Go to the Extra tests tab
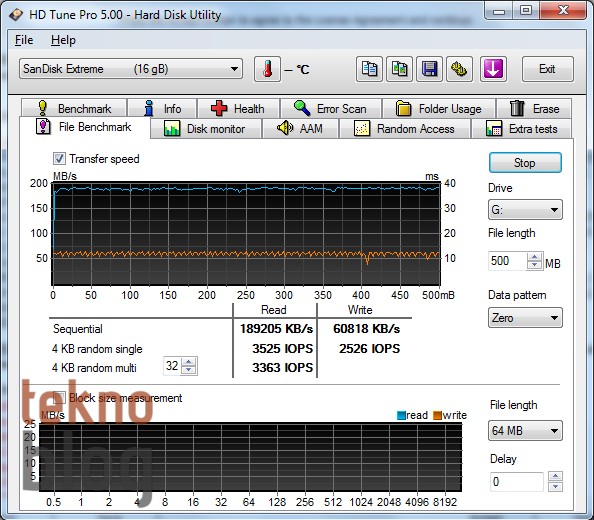 click(x=522, y=129)
